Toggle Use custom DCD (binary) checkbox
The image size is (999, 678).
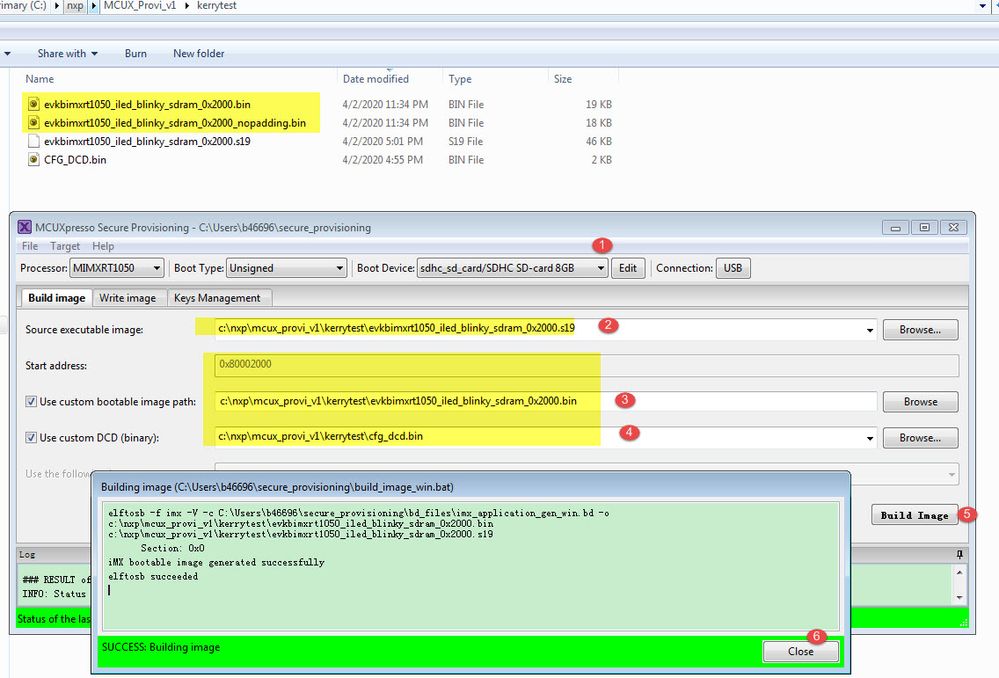click(31, 438)
